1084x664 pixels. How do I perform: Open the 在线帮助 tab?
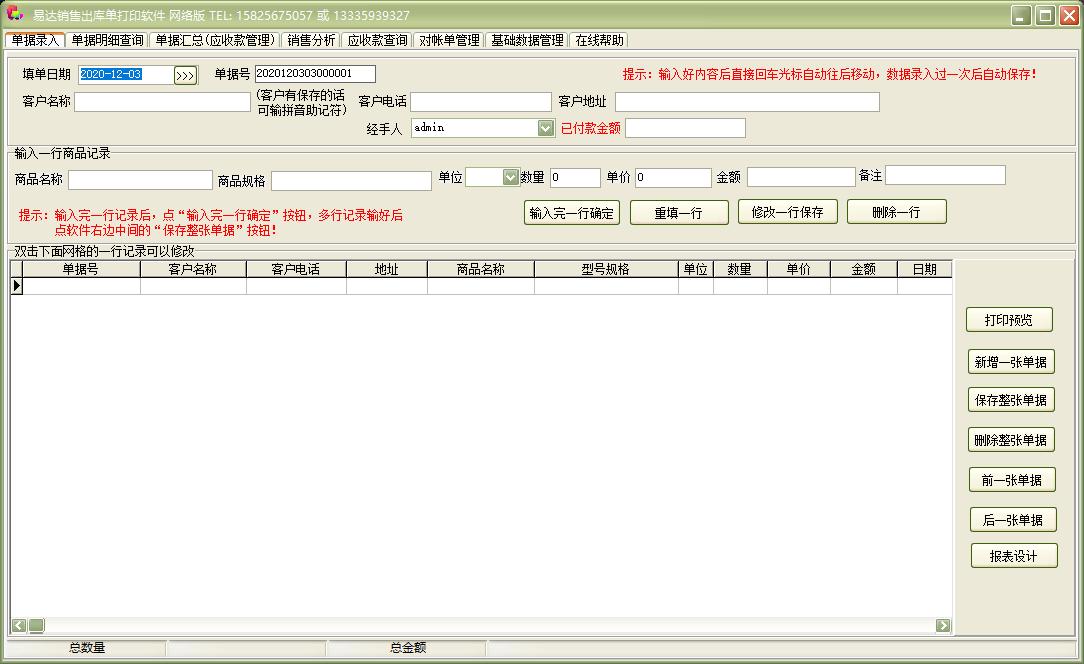pyautogui.click(x=599, y=40)
